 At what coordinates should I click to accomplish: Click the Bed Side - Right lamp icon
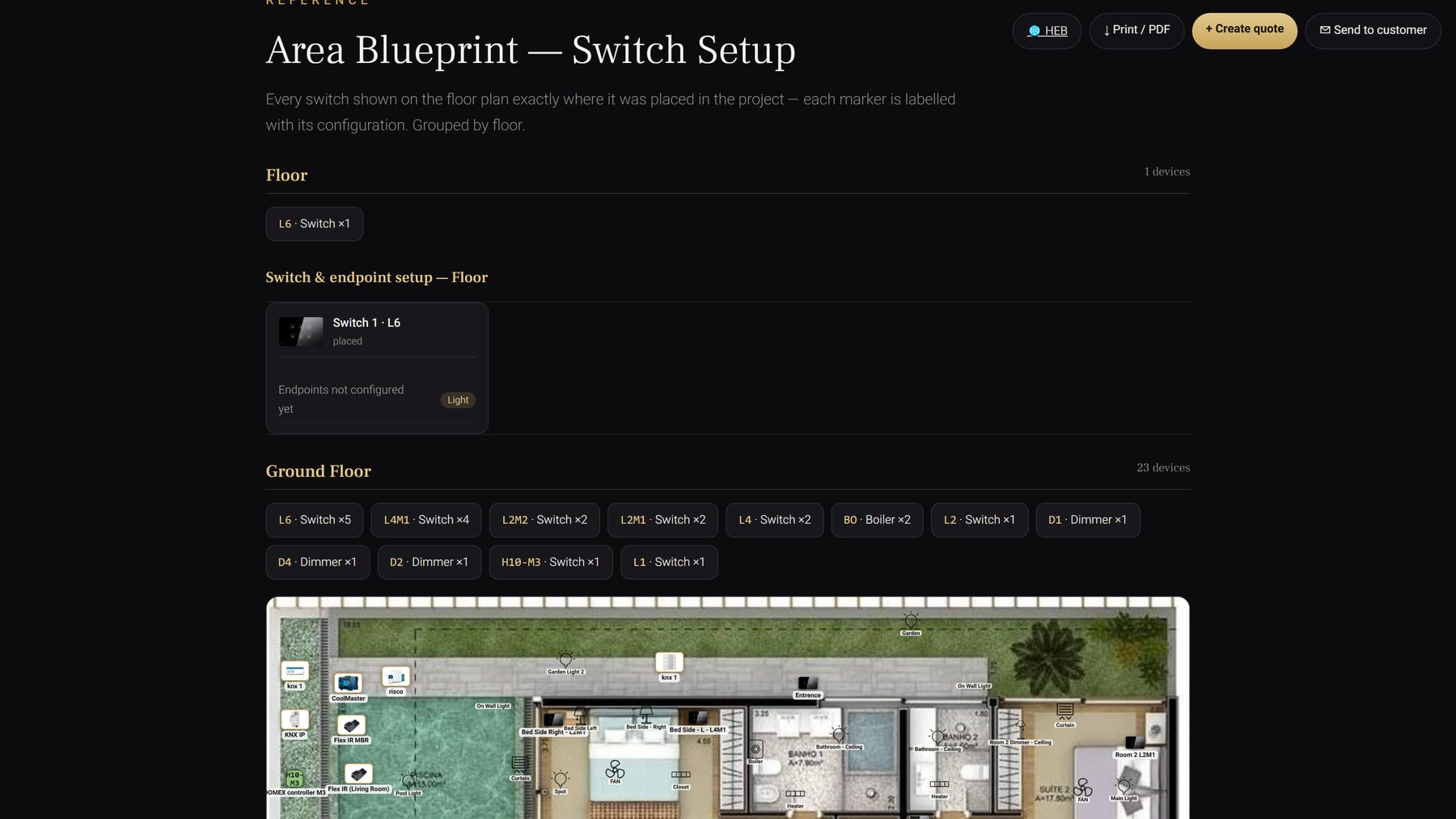click(645, 714)
